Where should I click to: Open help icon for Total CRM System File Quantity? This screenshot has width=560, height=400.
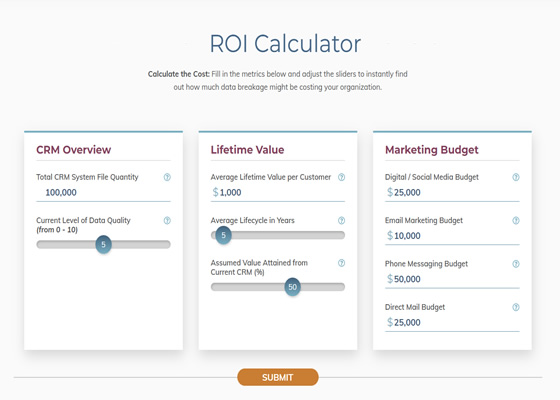pos(167,177)
